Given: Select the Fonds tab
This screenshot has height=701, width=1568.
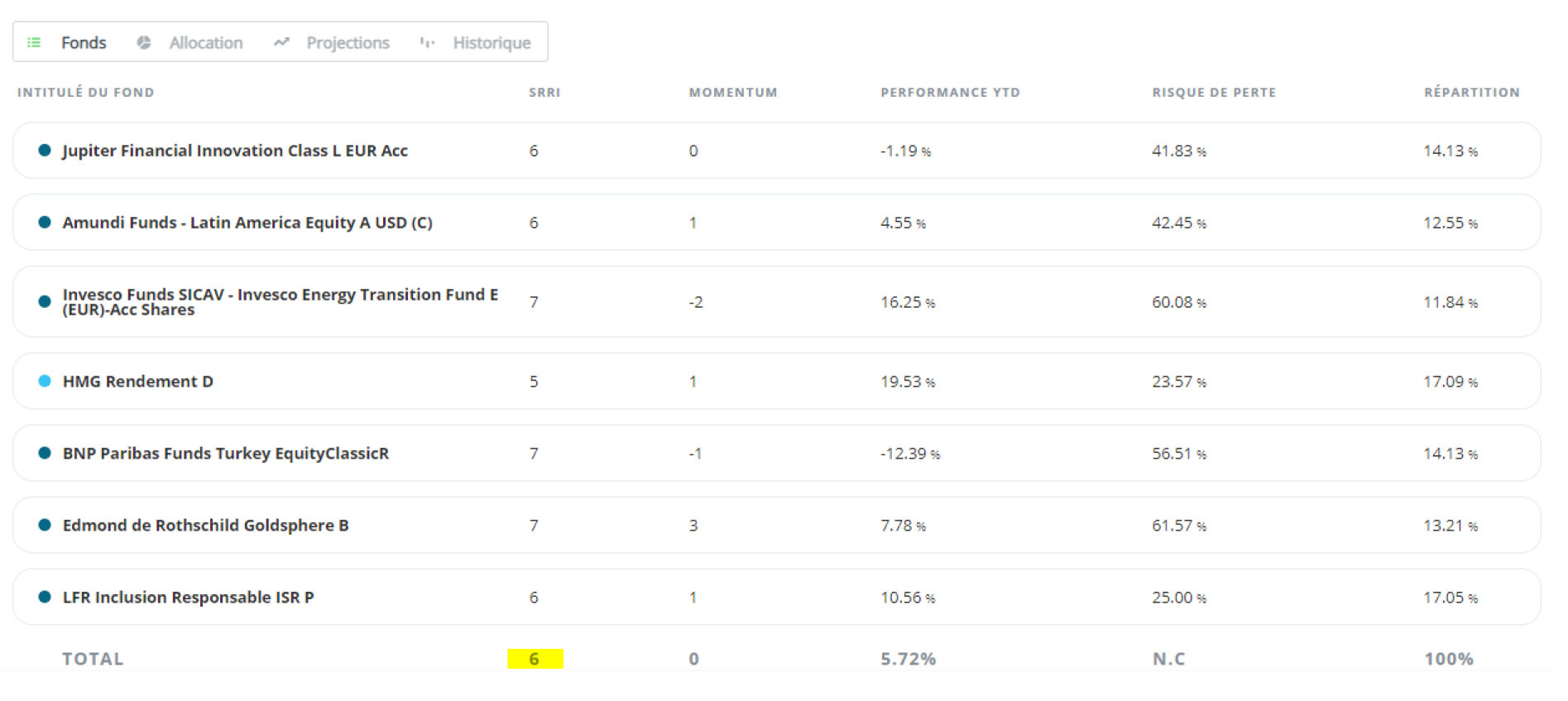Looking at the screenshot, I should click(84, 42).
